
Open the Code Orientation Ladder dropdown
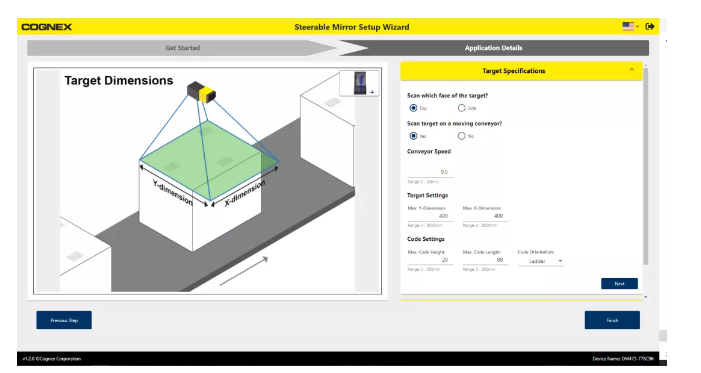pyautogui.click(x=540, y=261)
